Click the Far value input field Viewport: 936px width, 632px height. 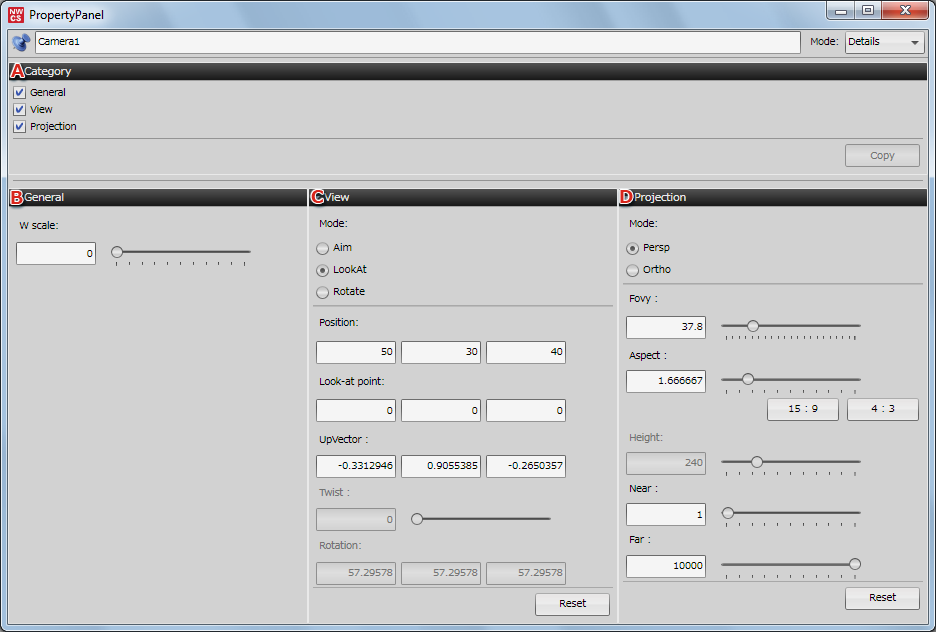[x=666, y=566]
